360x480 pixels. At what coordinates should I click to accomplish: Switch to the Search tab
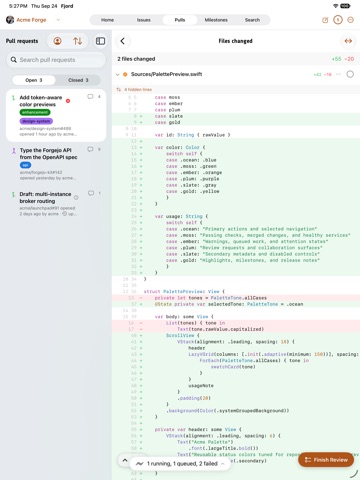pos(252,20)
